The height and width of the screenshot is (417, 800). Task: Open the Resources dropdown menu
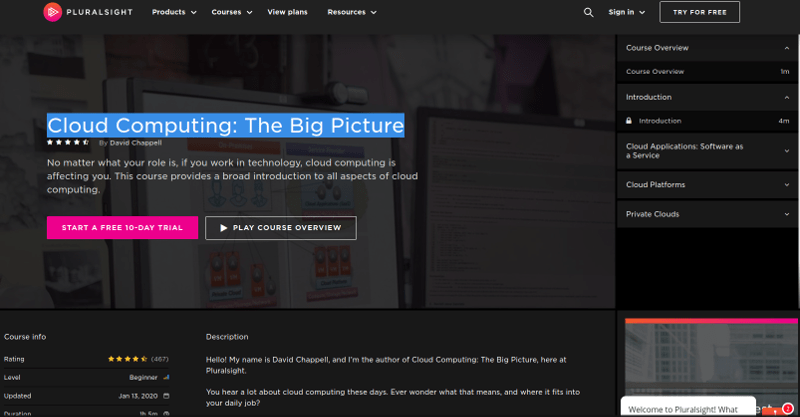pyautogui.click(x=352, y=12)
